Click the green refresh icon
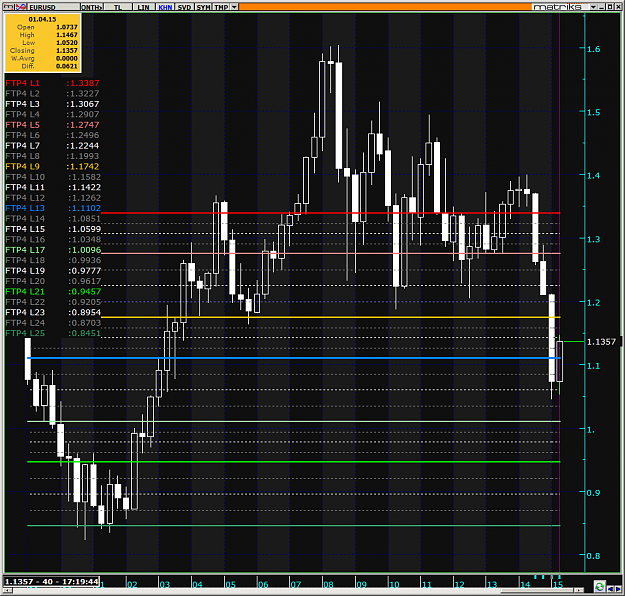This screenshot has height=596, width=625. 599,586
